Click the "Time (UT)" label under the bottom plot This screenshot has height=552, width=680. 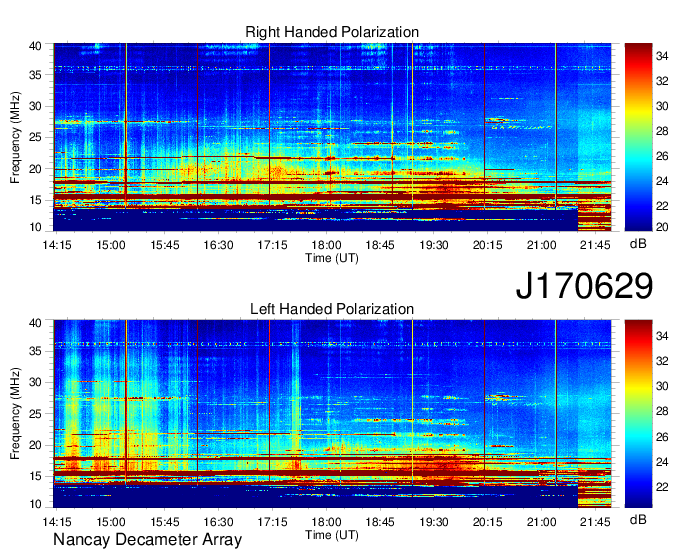332,535
